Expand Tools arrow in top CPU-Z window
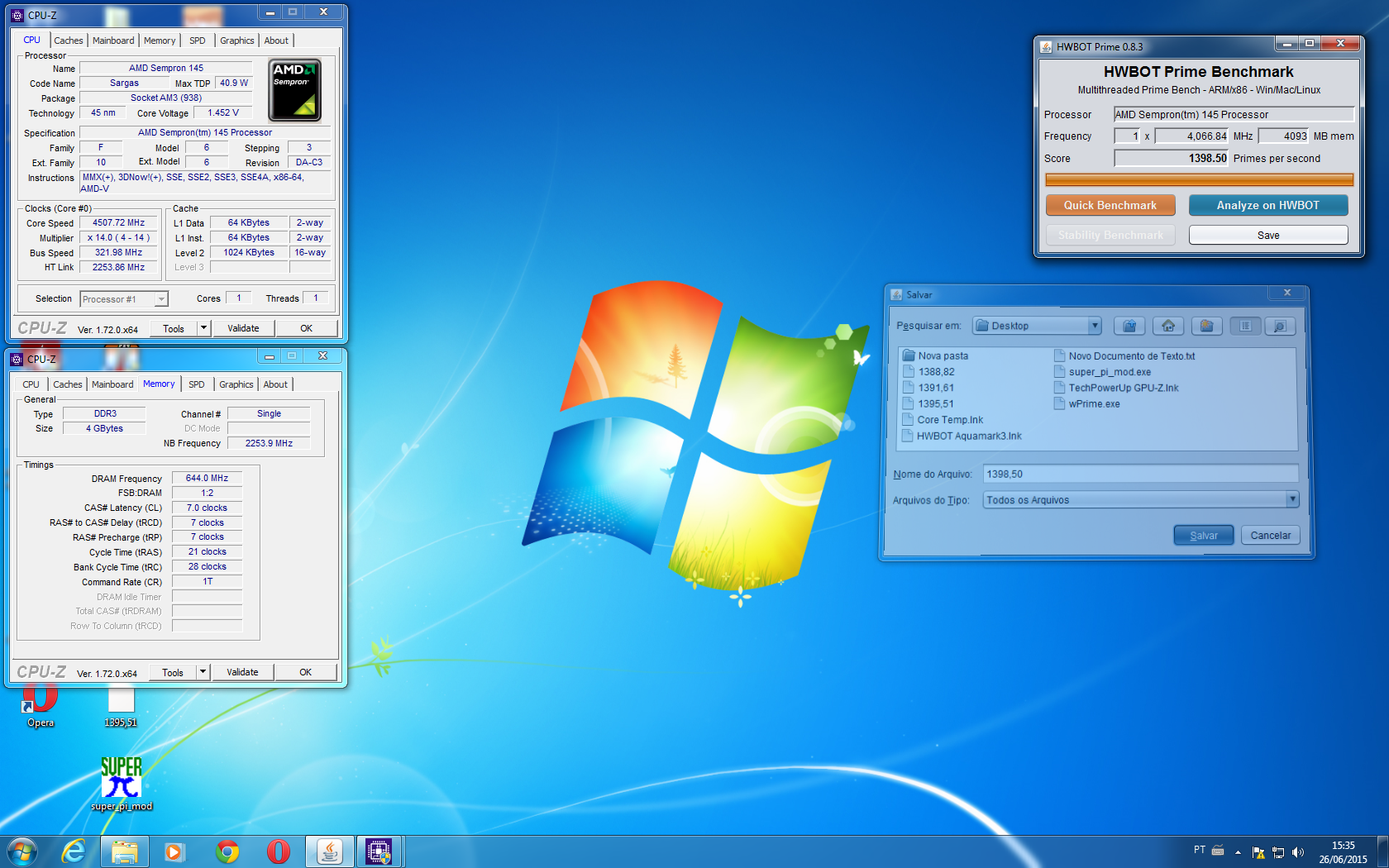The image size is (1389, 868). pyautogui.click(x=203, y=328)
